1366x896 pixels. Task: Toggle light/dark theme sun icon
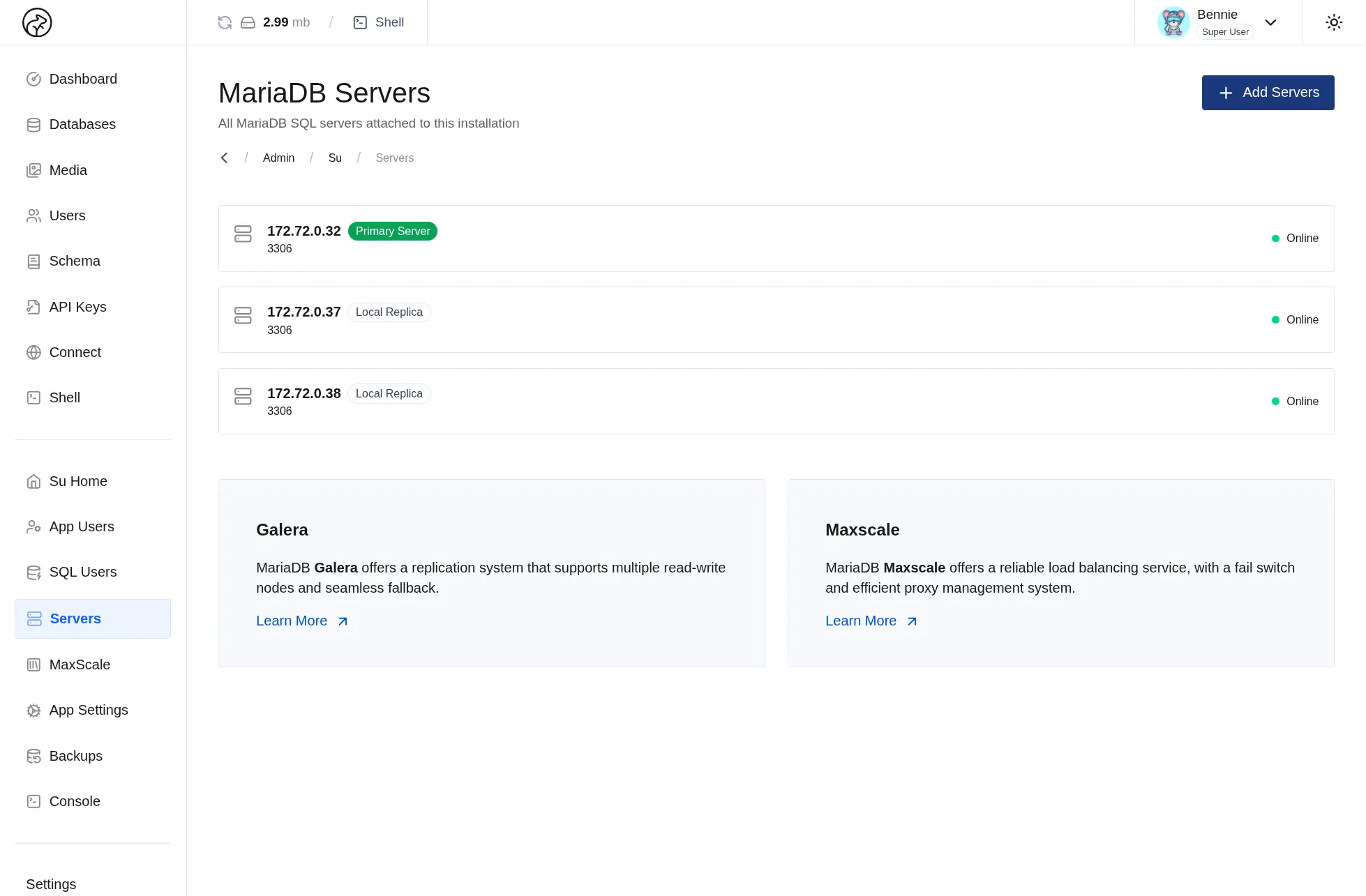(1334, 22)
